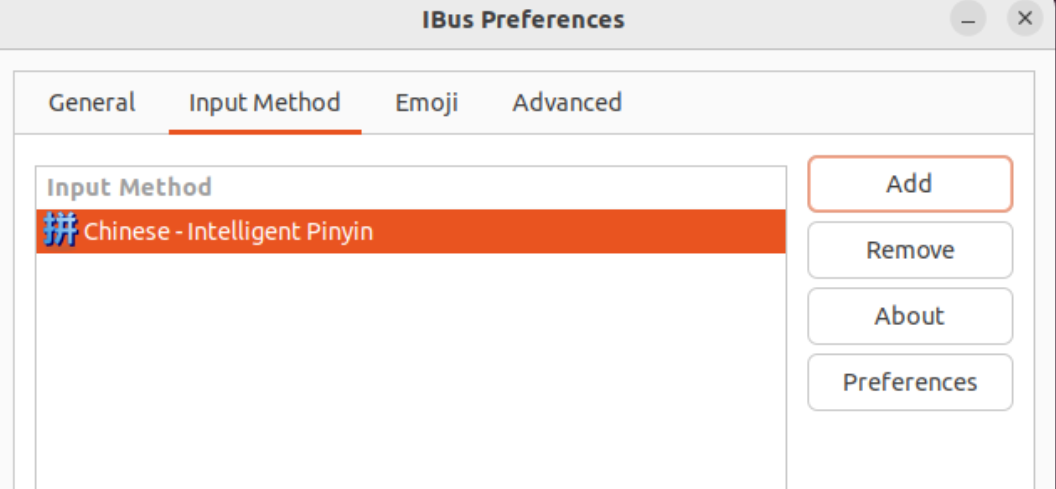Select the Input Method tab
This screenshot has height=489, width=1056.
tap(264, 103)
